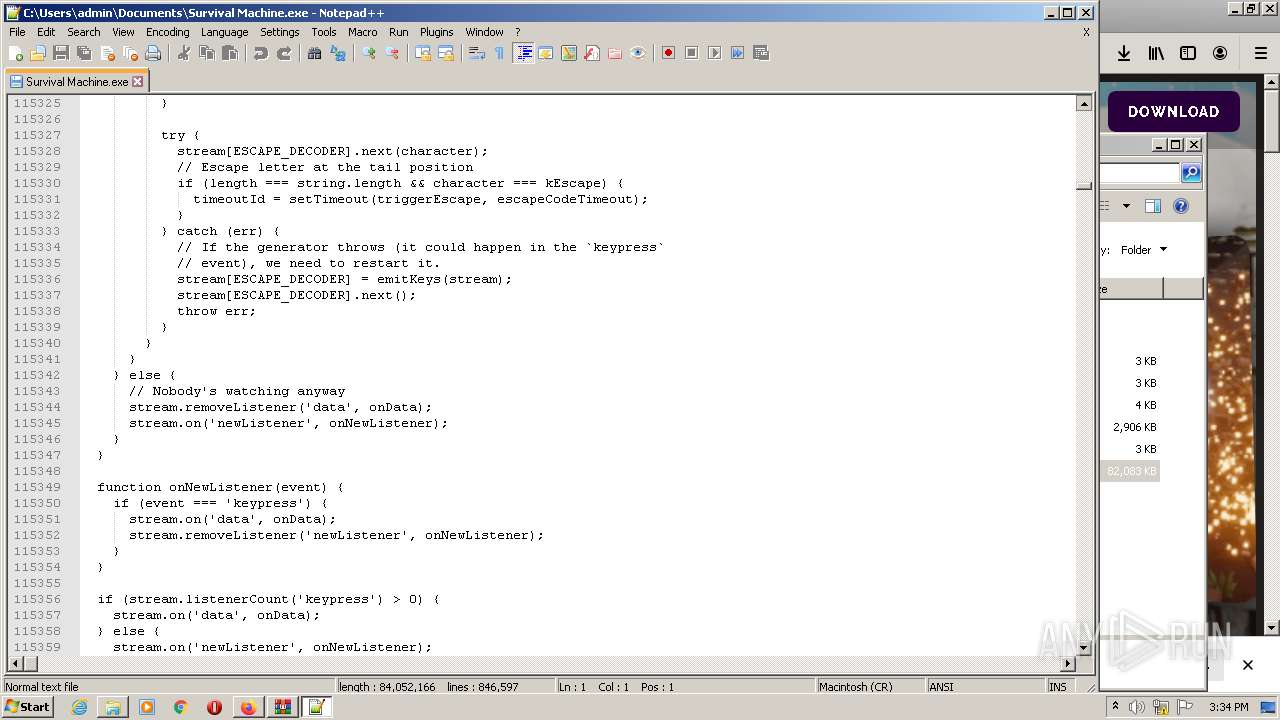Toggle the indent guide button

(523, 53)
